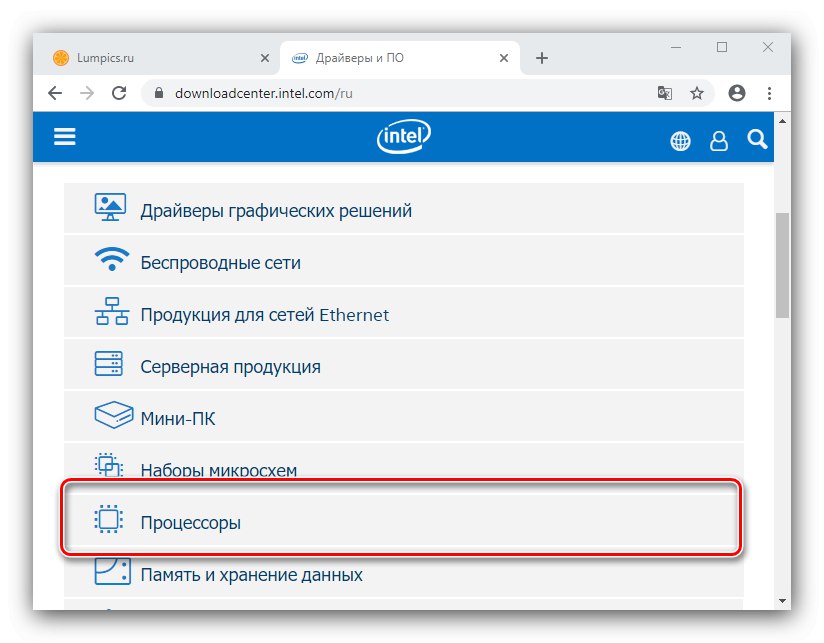Click the translate page icon
824x643 pixels.
(664, 93)
